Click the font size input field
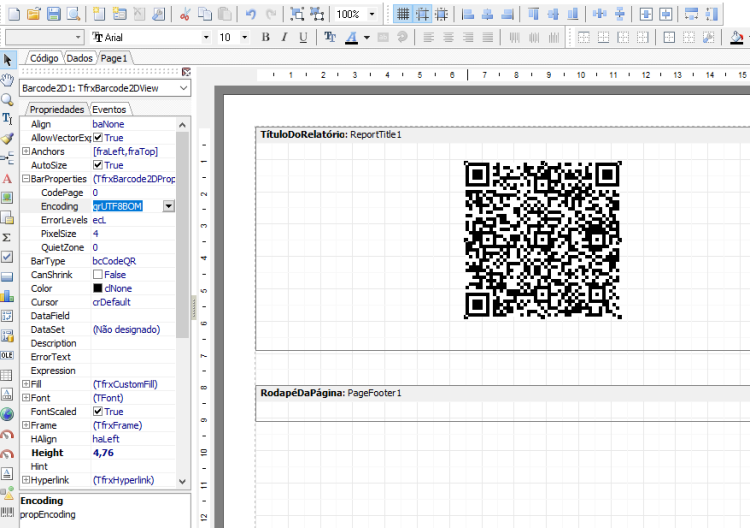This screenshot has height=528, width=750. pyautogui.click(x=229, y=37)
